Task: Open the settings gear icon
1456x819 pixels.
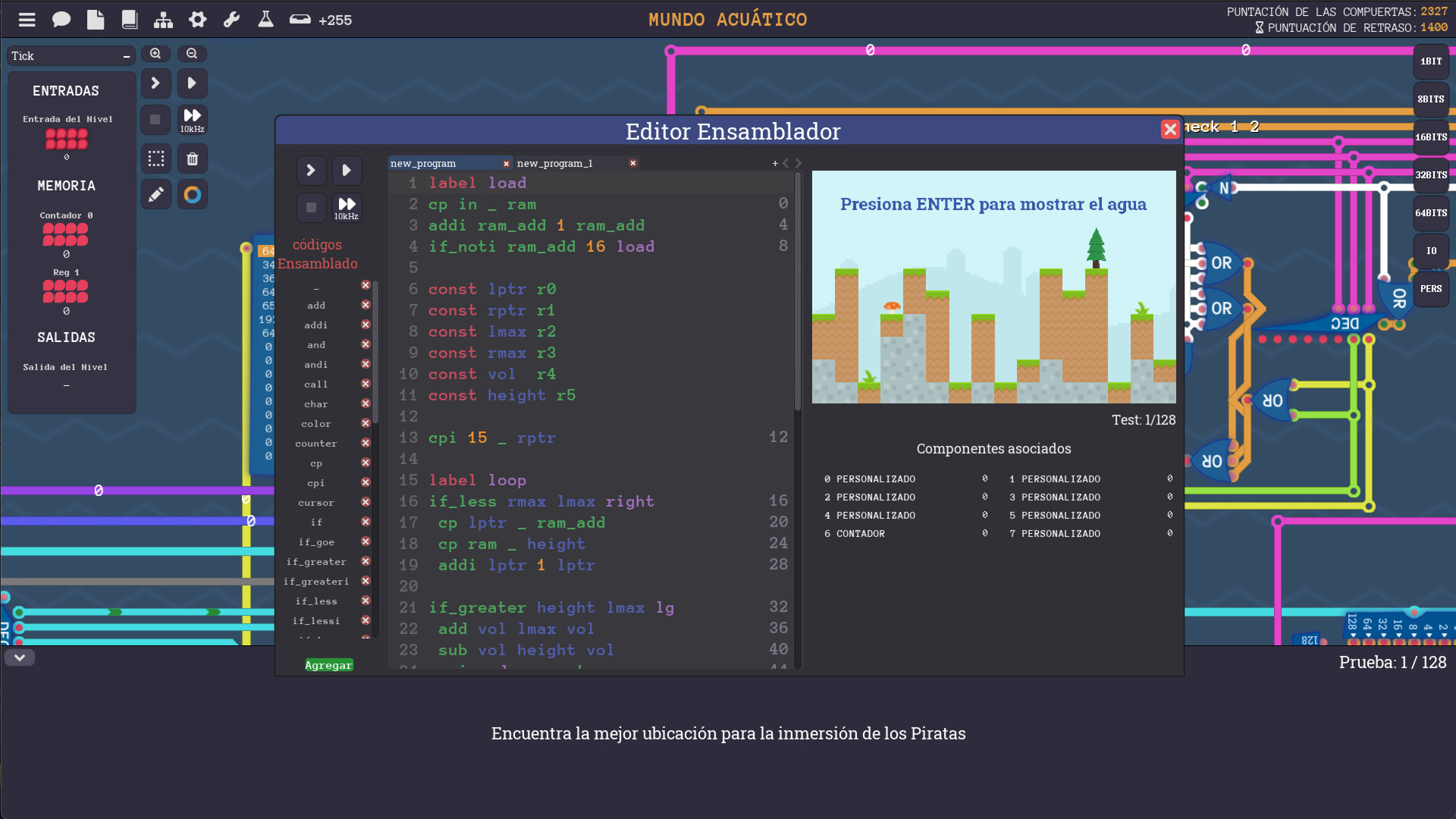Action: click(x=197, y=19)
